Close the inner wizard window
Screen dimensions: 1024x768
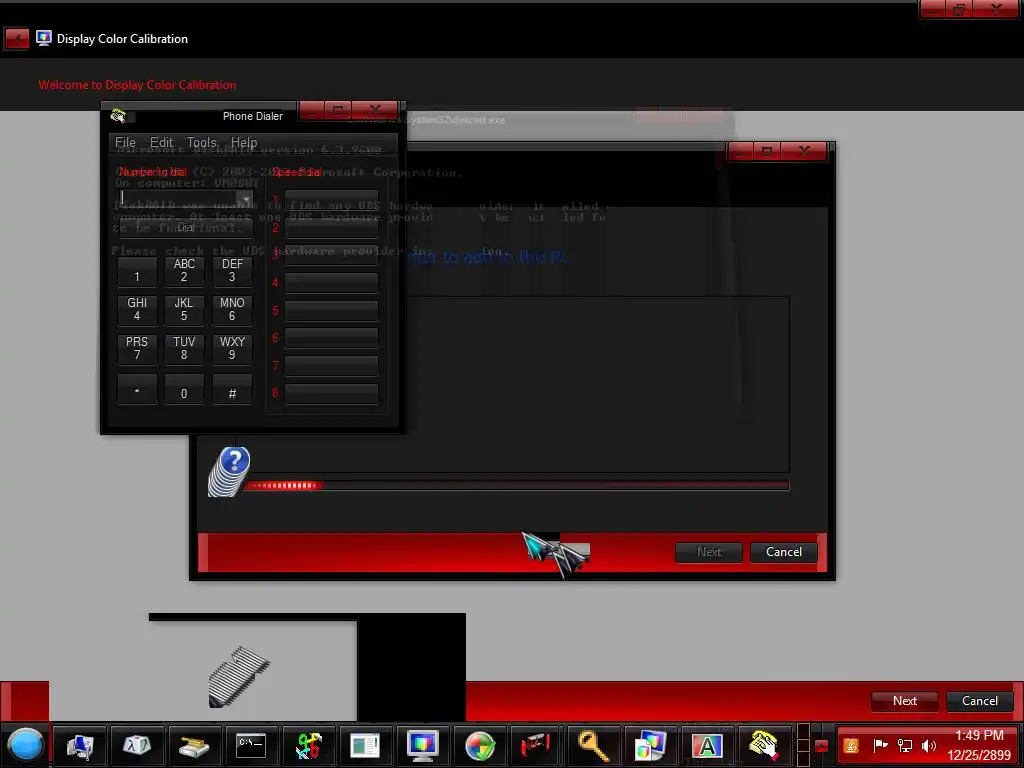pyautogui.click(x=804, y=151)
